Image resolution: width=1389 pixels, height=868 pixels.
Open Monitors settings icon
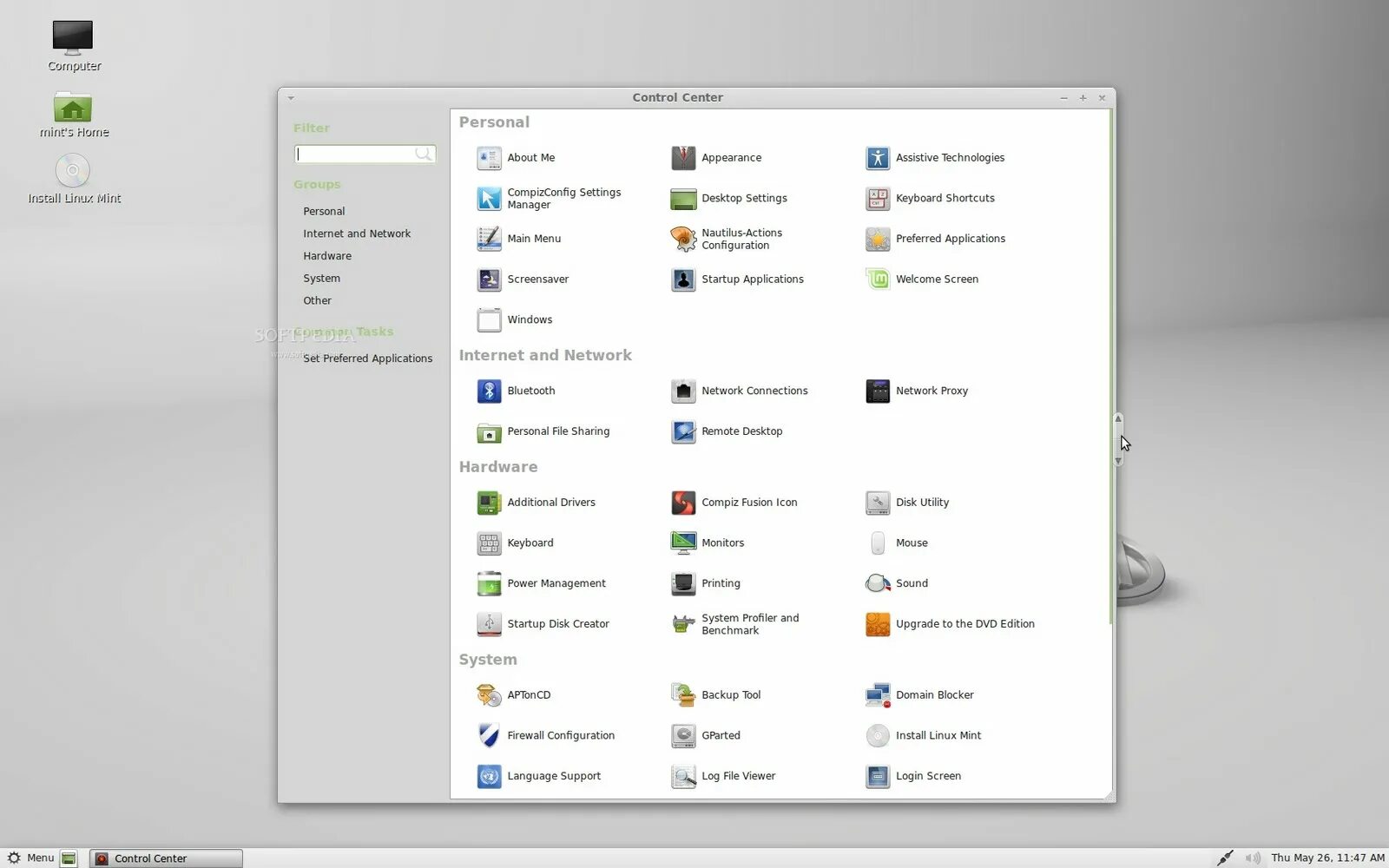tap(683, 543)
